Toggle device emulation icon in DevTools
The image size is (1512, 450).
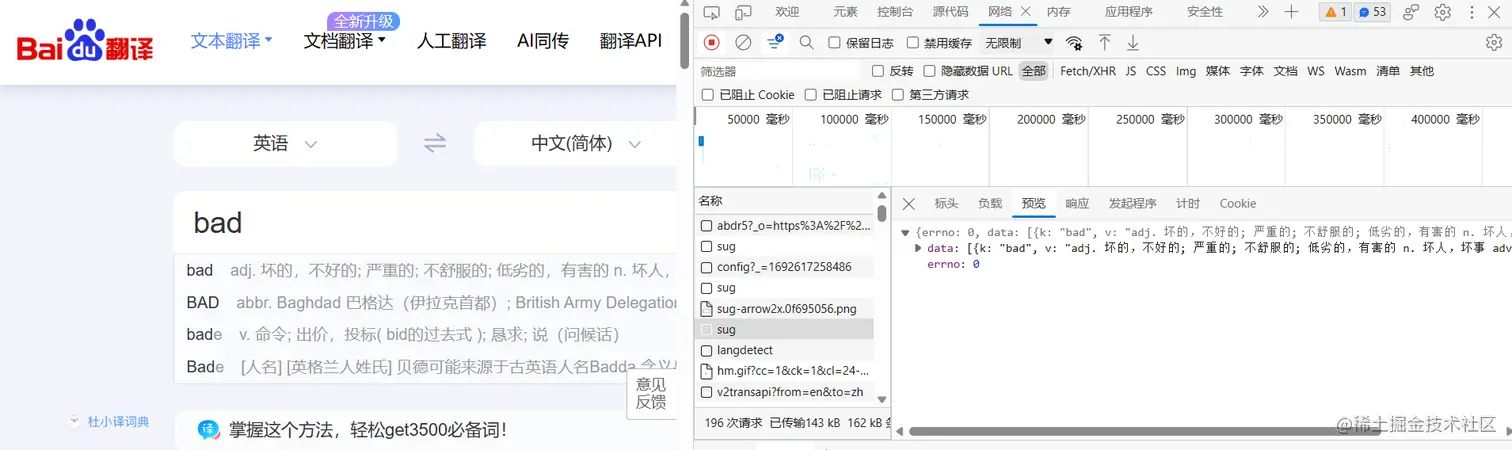click(743, 12)
